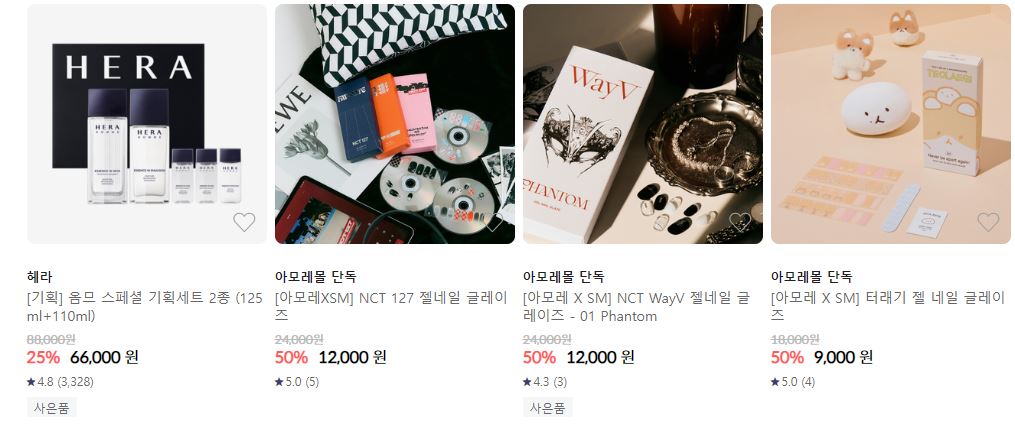Open NCT WayV 젤네일 글레이즈 Phantom link
This screenshot has height=430, width=1015.
click(x=636, y=307)
